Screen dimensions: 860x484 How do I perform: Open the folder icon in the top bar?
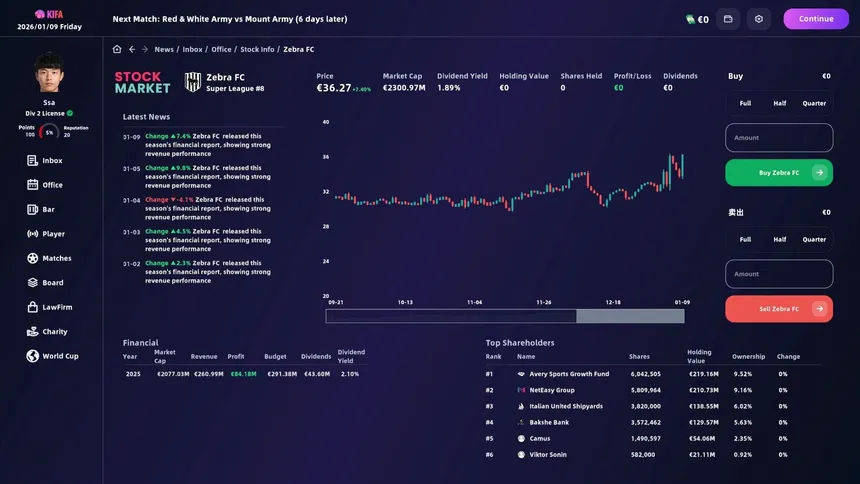click(x=729, y=19)
